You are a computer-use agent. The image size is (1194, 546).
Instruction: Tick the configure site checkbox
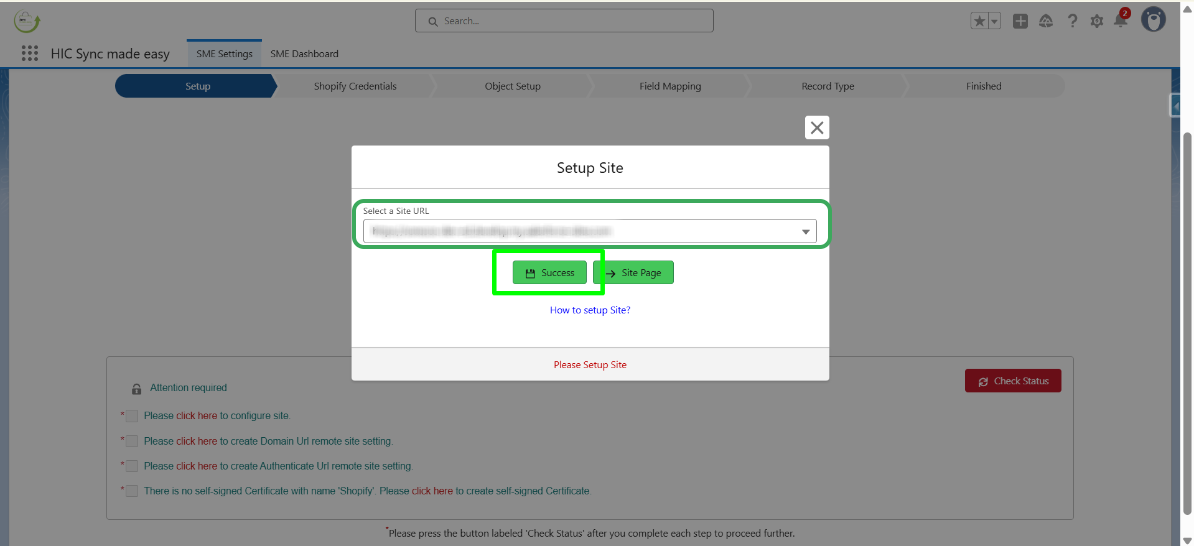[x=131, y=415]
